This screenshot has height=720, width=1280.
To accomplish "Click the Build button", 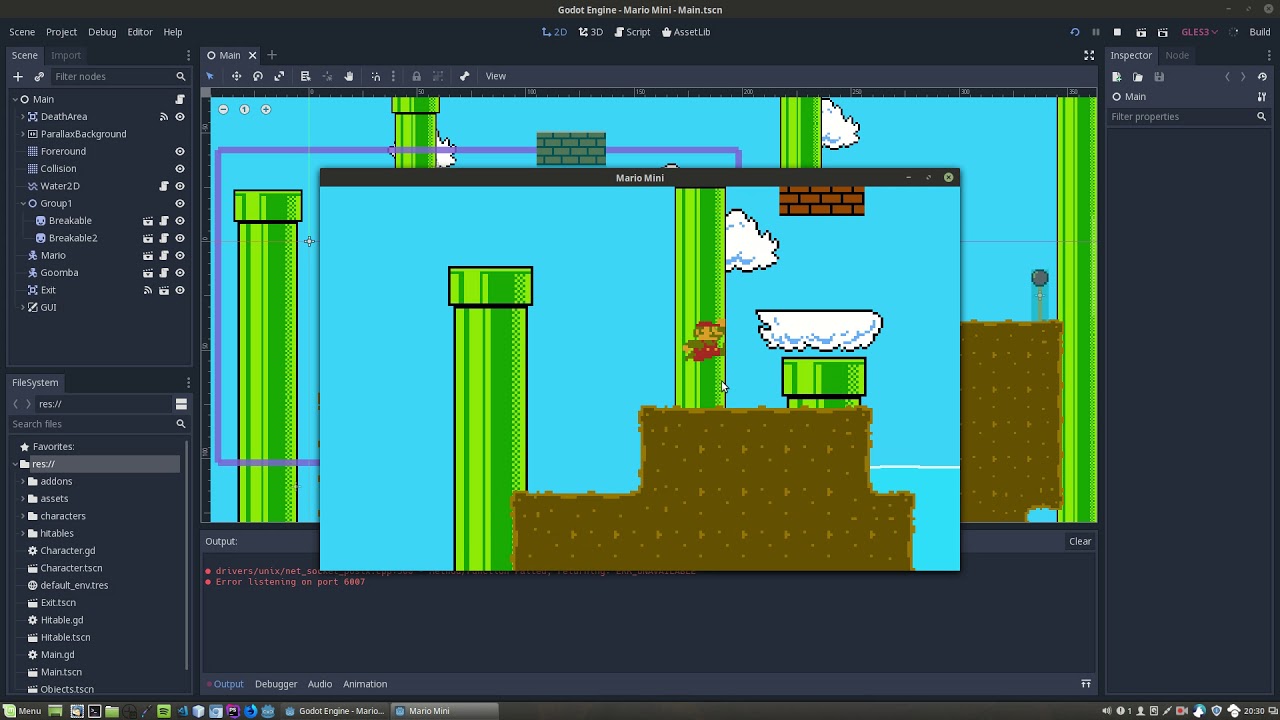I will click(1260, 32).
